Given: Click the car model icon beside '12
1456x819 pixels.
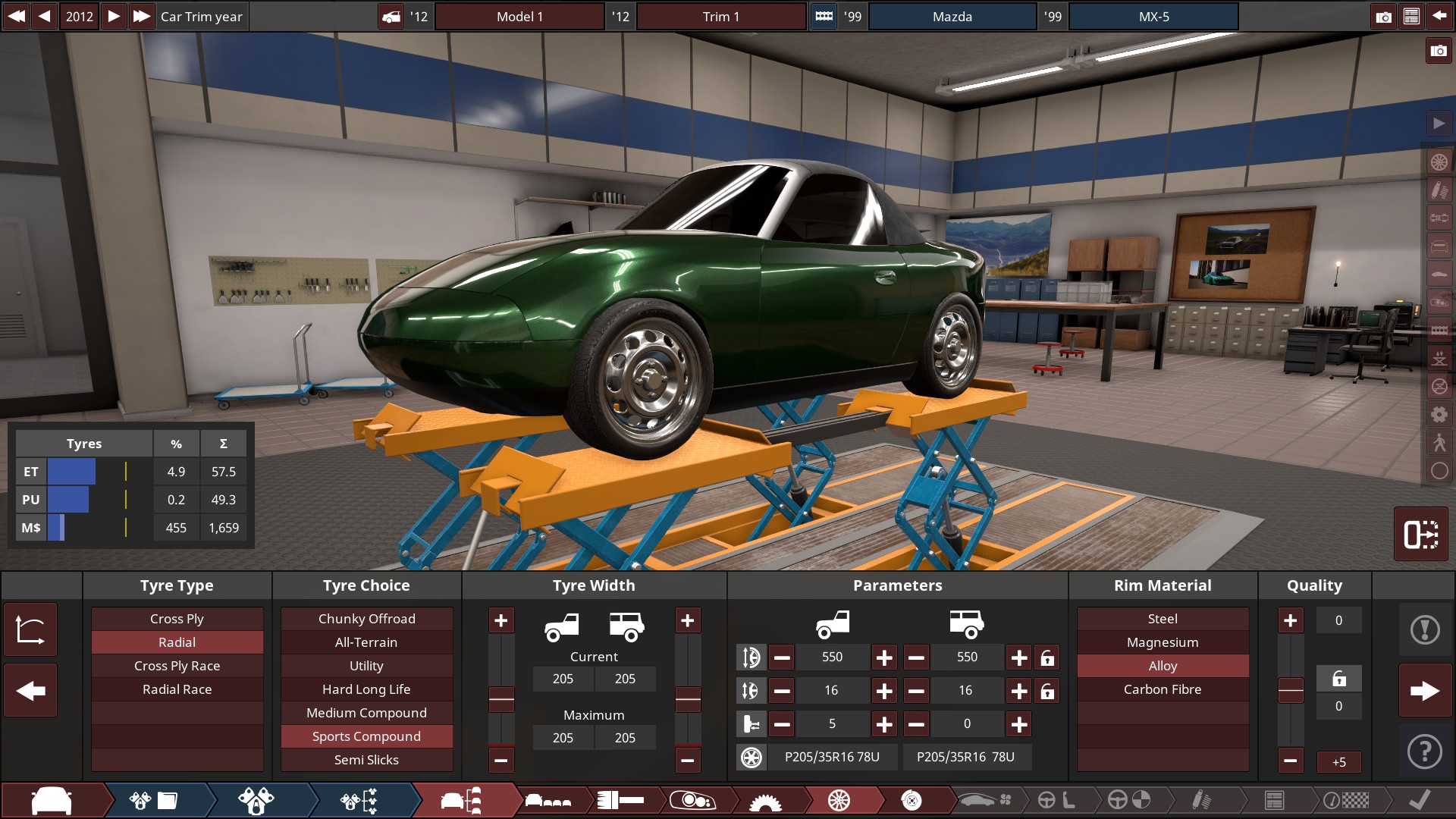Looking at the screenshot, I should (x=391, y=16).
